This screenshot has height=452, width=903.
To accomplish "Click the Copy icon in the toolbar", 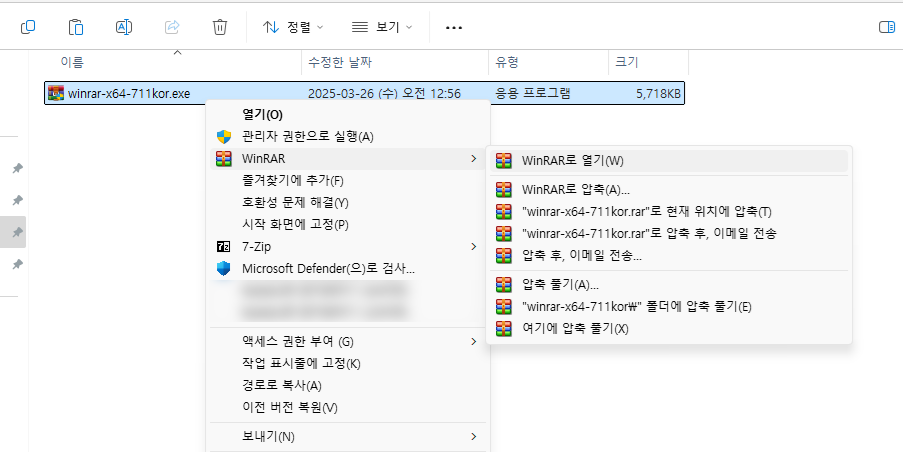I will click(x=28, y=27).
